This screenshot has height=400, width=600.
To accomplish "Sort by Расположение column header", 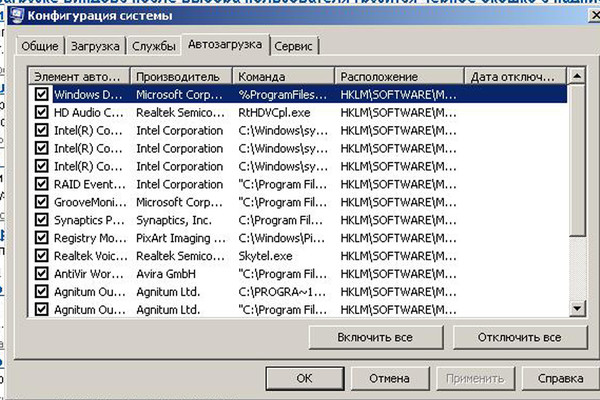I will (399, 76).
